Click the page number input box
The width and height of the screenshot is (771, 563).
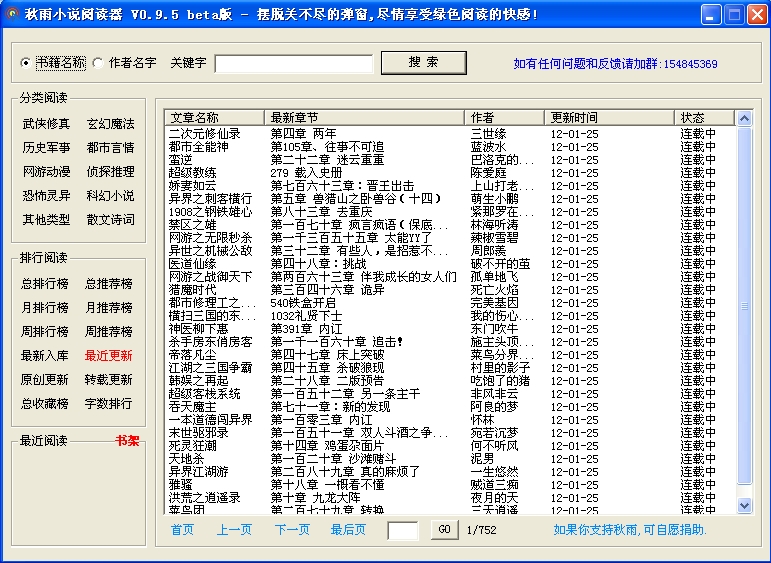click(x=402, y=531)
